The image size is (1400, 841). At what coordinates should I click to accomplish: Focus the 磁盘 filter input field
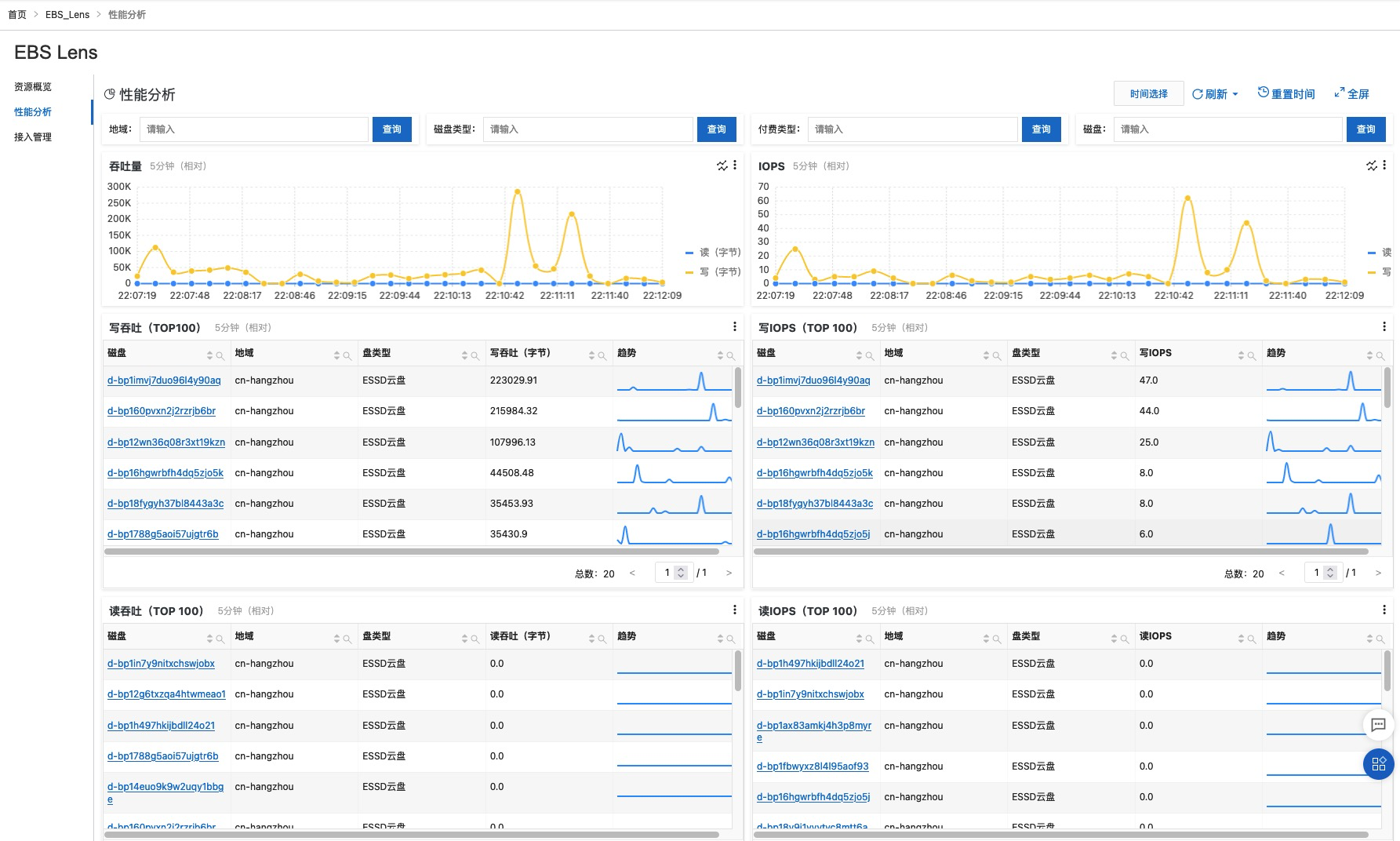(x=1228, y=129)
